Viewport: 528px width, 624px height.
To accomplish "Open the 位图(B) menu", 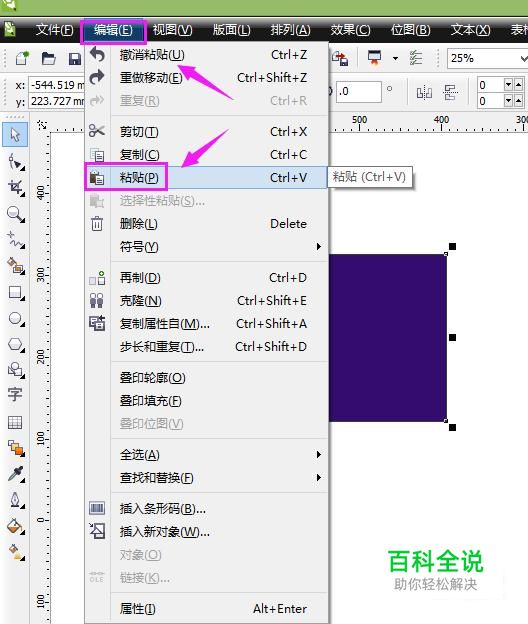I will click(410, 30).
